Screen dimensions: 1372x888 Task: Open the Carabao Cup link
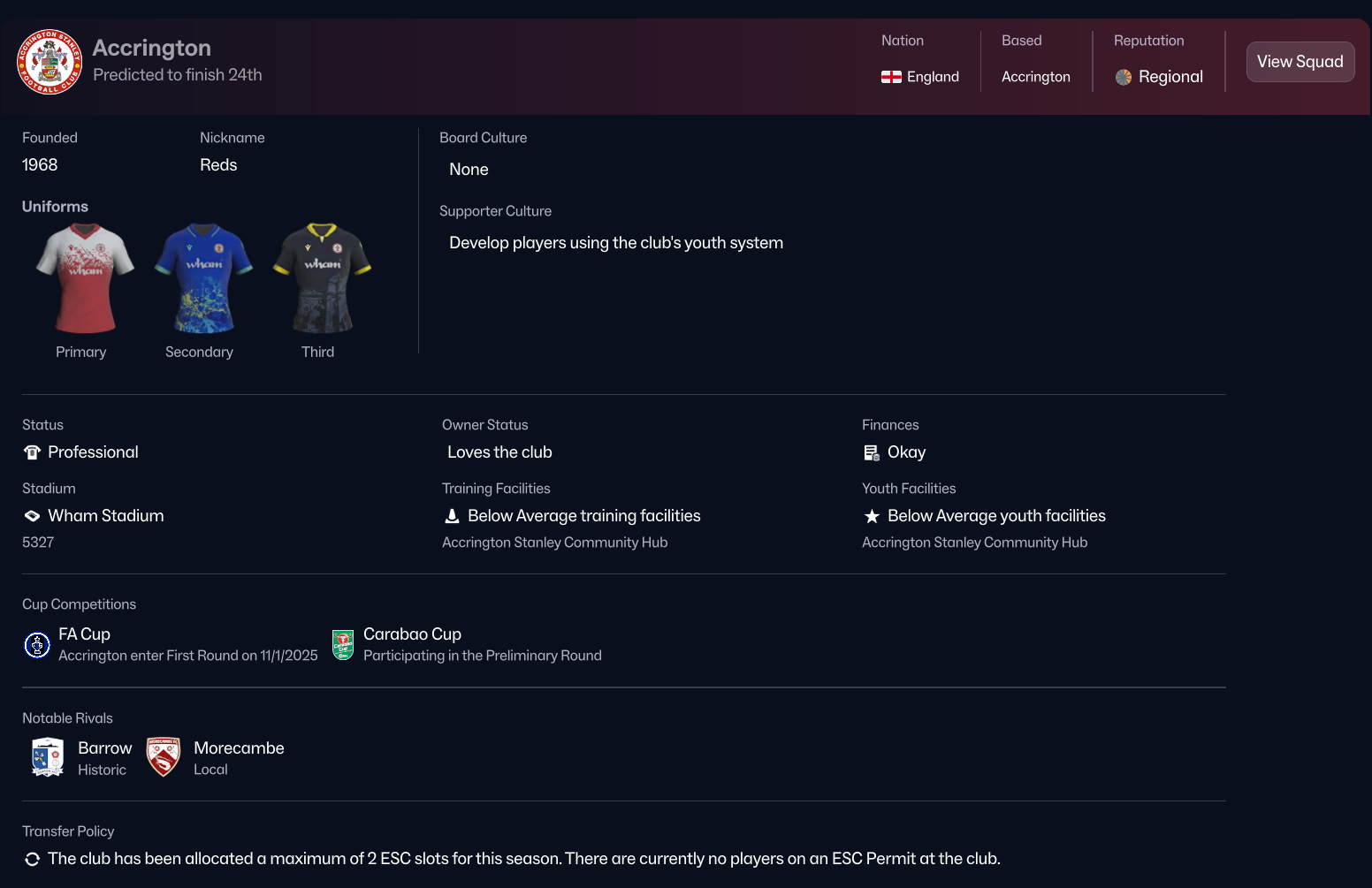(412, 634)
